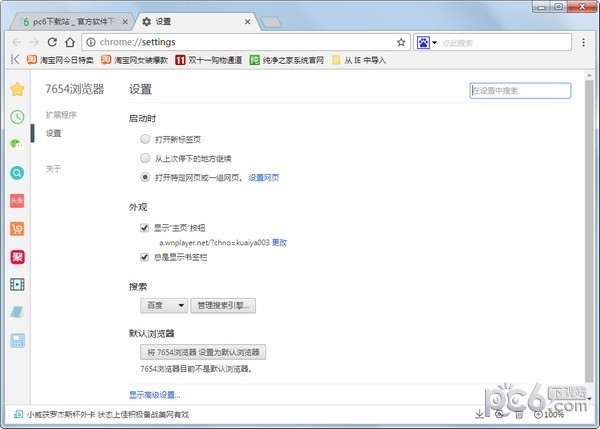600x429 pixels.
Task: Open the 淘宝网女装爆款 bookmark
Action: click(x=134, y=60)
